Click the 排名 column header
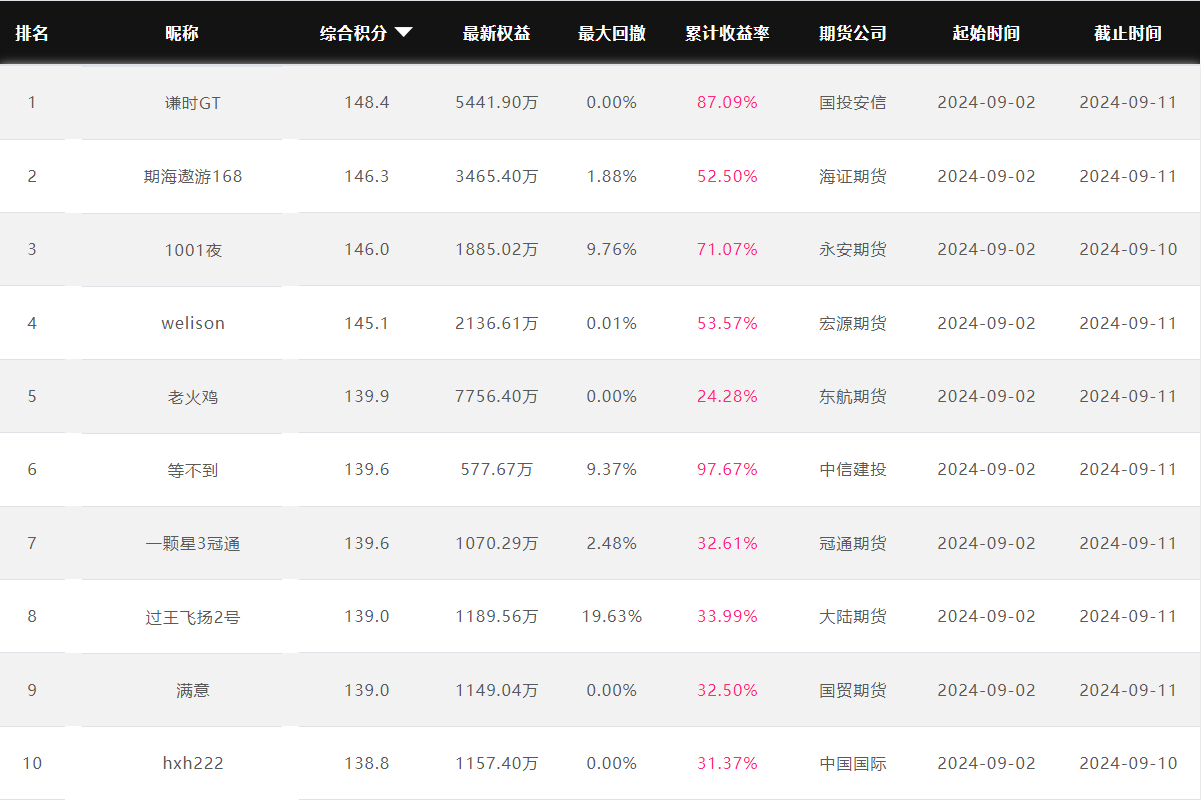Image resolution: width=1201 pixels, height=800 pixels. pos(32,33)
